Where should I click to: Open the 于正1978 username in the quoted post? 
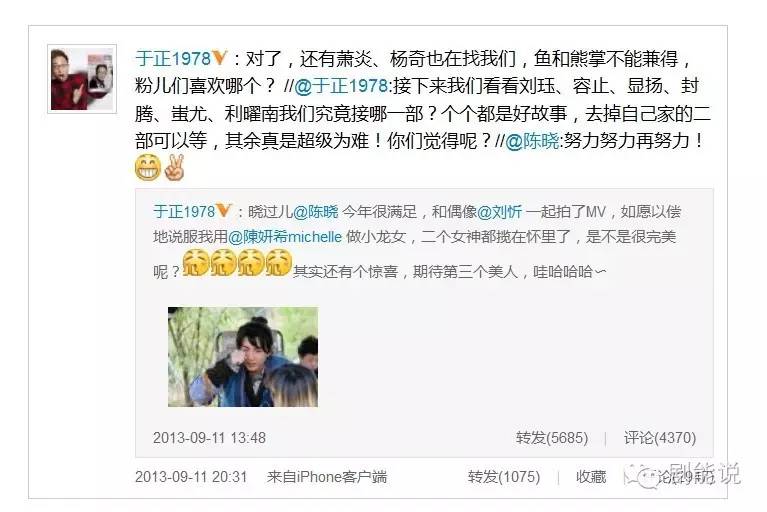184,212
